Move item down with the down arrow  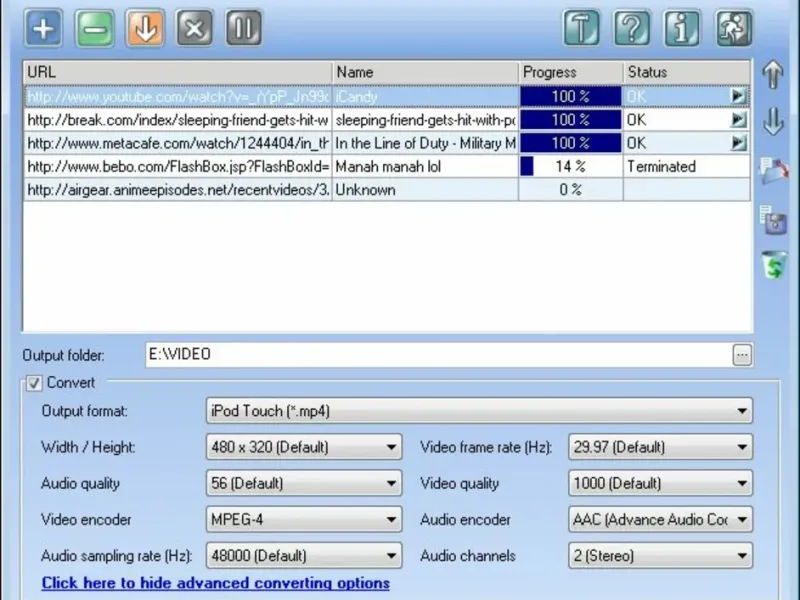[773, 121]
